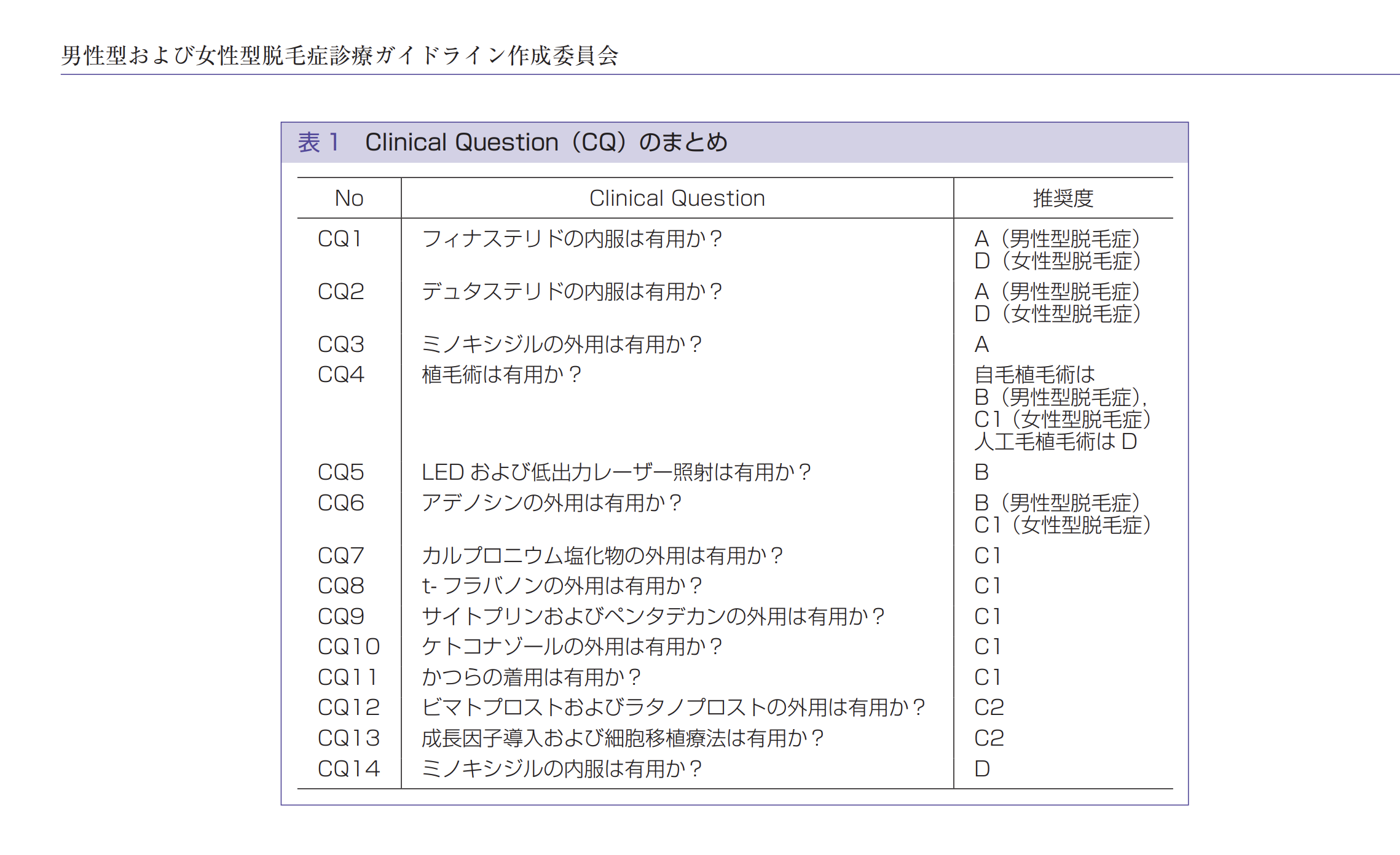Click grade A in the CQ3 row
Viewport: 1400px width, 855px height.
tap(981, 345)
